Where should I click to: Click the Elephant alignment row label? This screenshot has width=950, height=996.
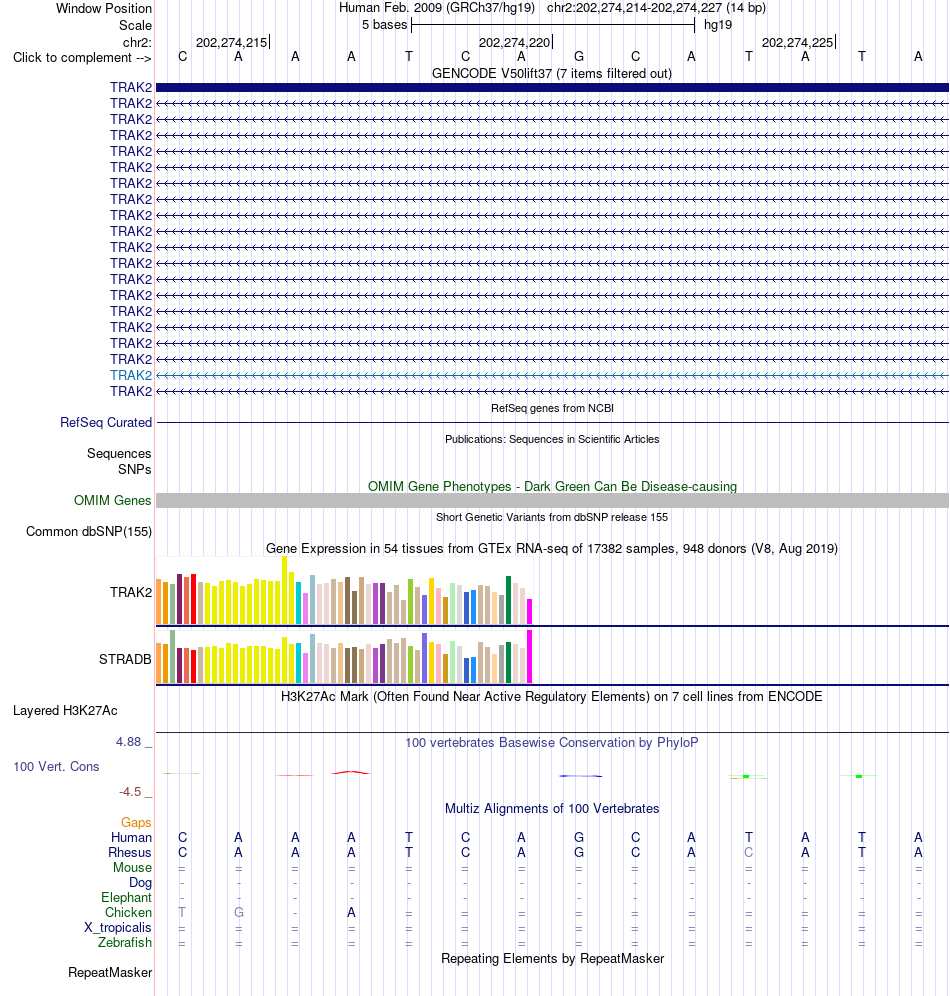pos(126,898)
